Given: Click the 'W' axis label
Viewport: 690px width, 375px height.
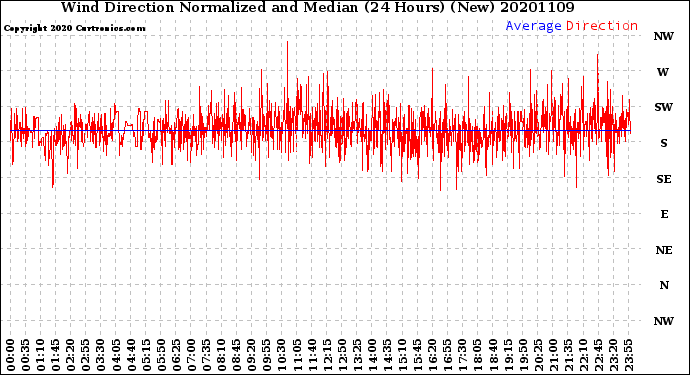Looking at the screenshot, I should (x=663, y=72).
